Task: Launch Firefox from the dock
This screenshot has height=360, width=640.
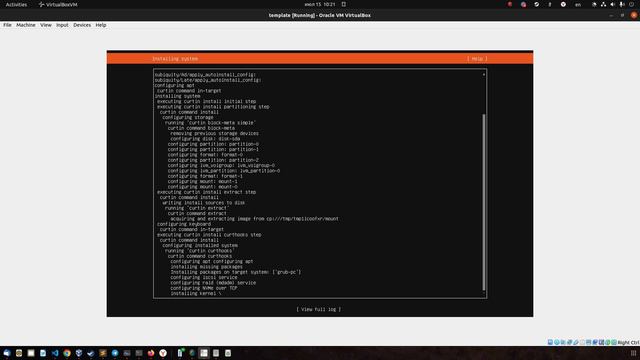Action: [x=151, y=353]
